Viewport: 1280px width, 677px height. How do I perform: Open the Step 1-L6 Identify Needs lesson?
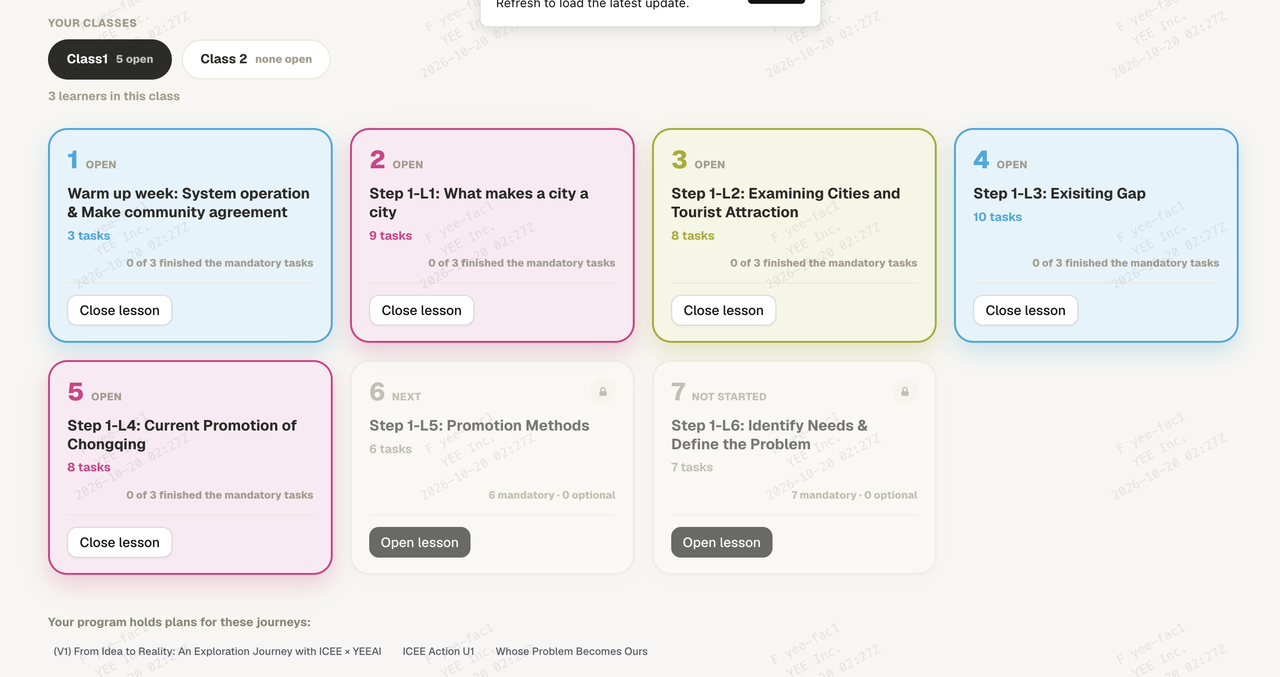coord(722,542)
